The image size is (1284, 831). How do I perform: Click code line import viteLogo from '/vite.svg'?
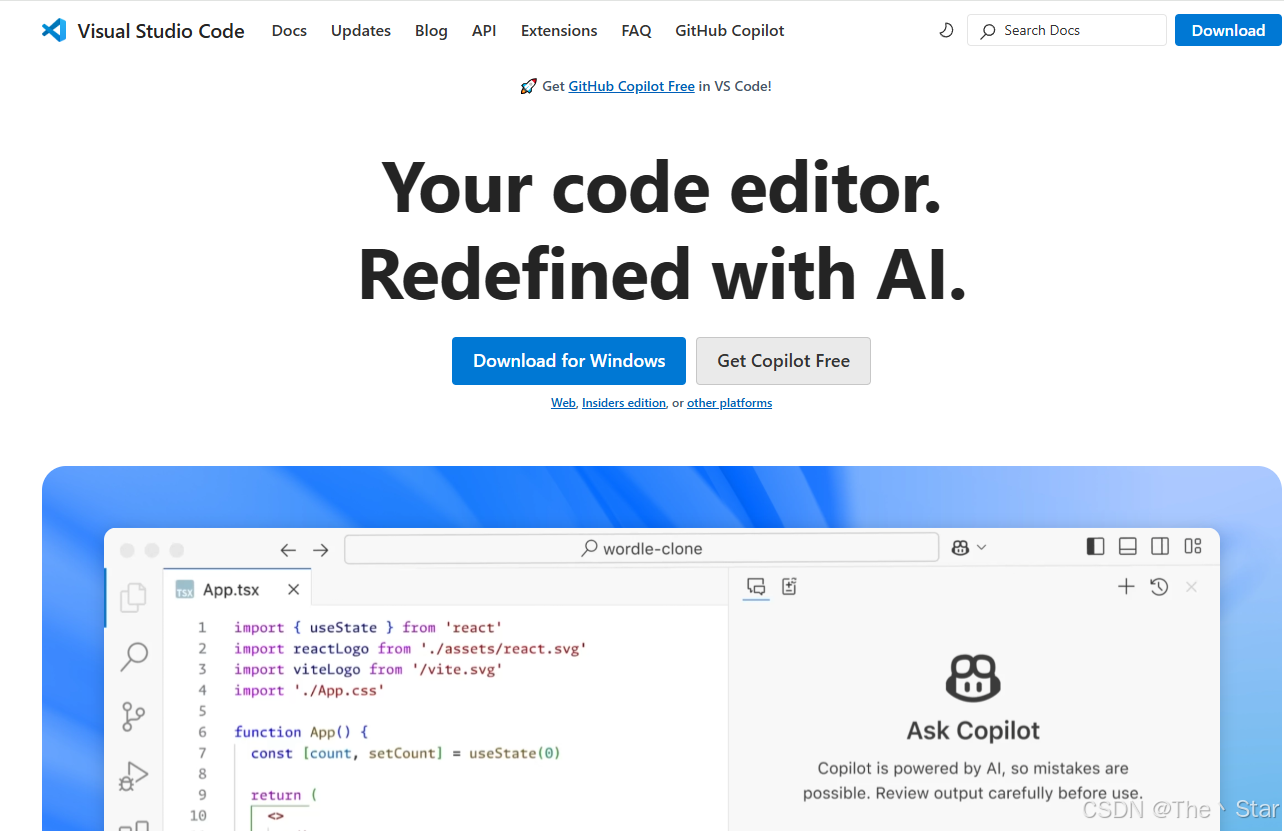coord(368,670)
